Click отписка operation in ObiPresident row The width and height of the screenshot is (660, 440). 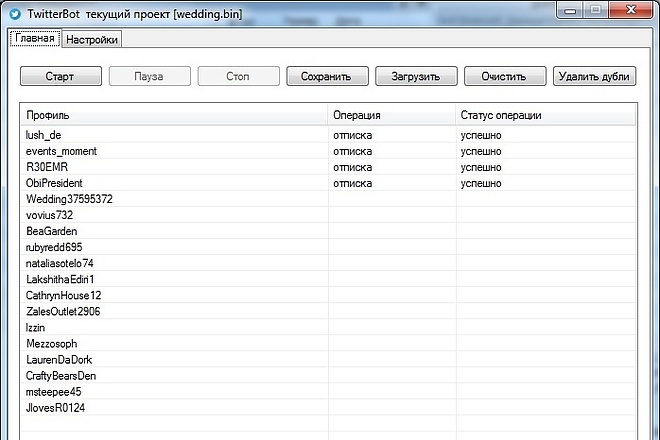tap(353, 184)
